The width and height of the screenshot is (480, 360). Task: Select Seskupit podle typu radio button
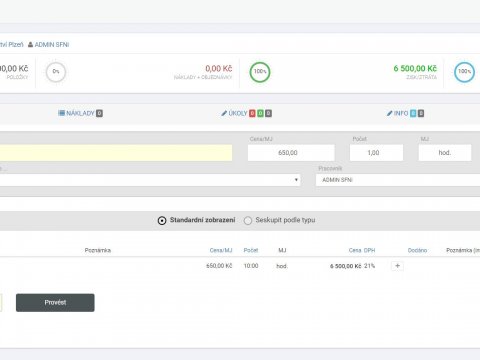pos(248,220)
